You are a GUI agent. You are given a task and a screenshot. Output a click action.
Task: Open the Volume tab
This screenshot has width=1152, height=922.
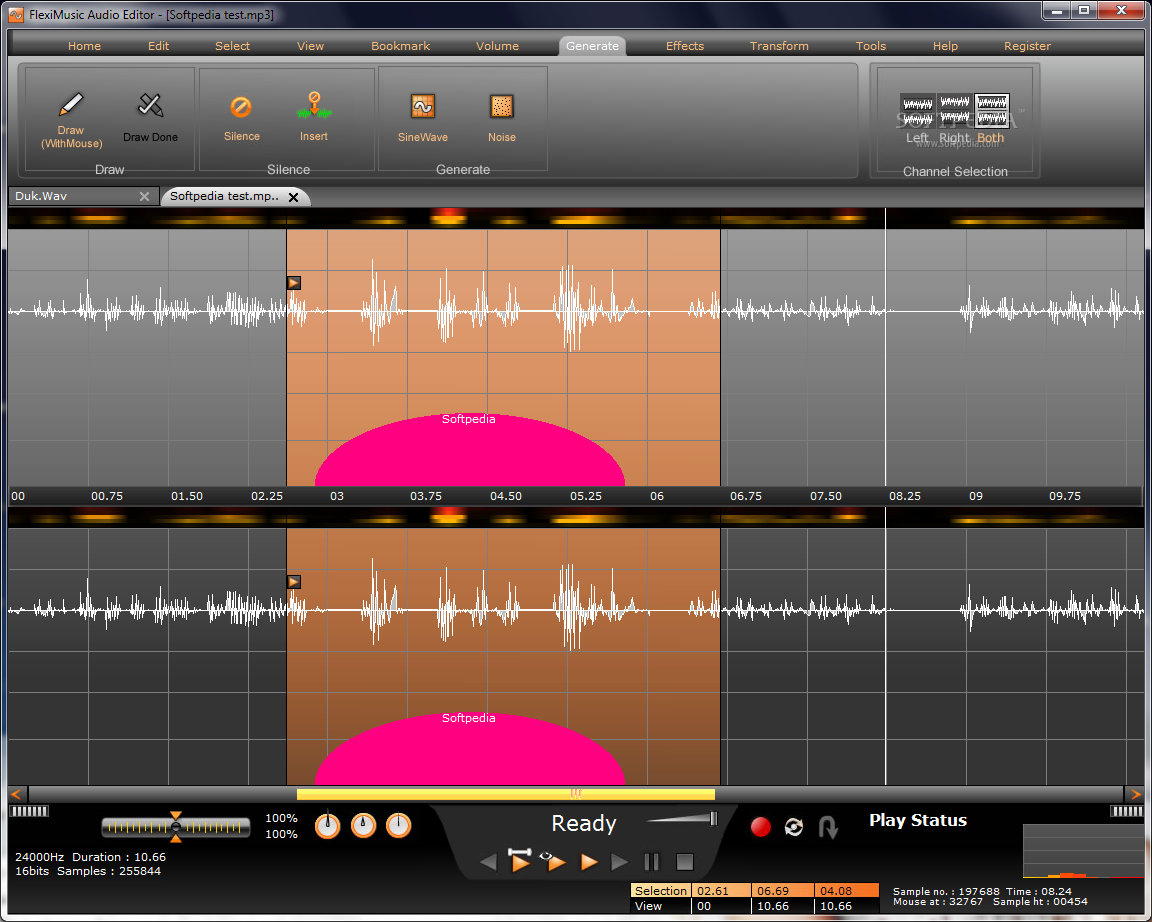tap(497, 46)
